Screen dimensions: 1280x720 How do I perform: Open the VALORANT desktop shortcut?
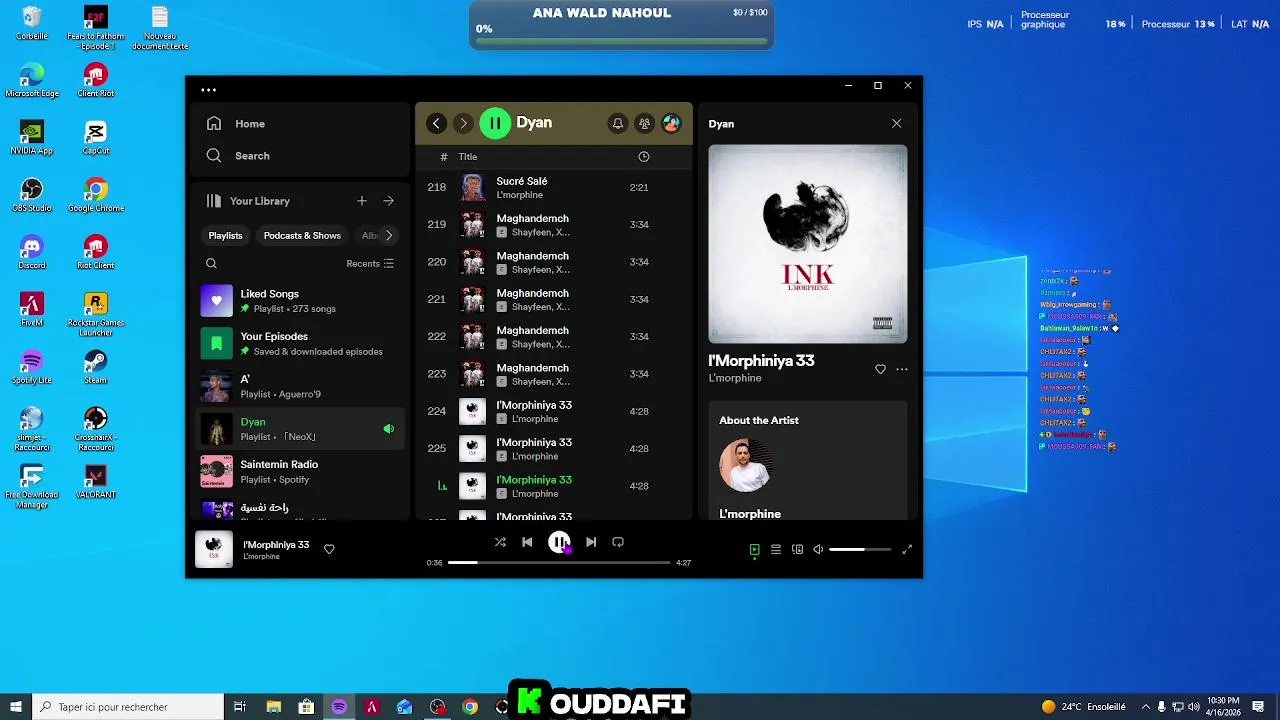[96, 481]
